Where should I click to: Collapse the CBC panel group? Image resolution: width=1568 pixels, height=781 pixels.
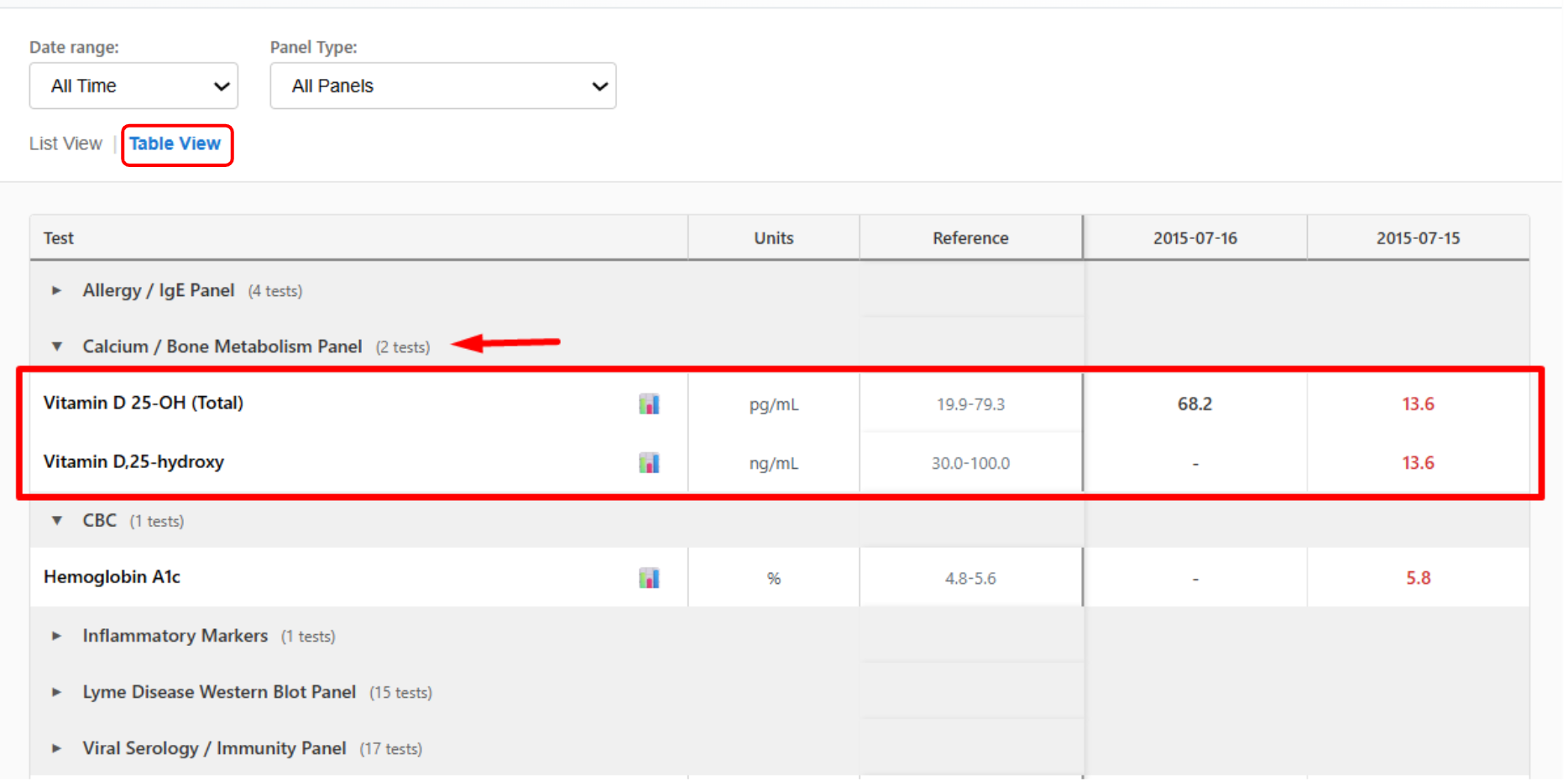[x=57, y=521]
